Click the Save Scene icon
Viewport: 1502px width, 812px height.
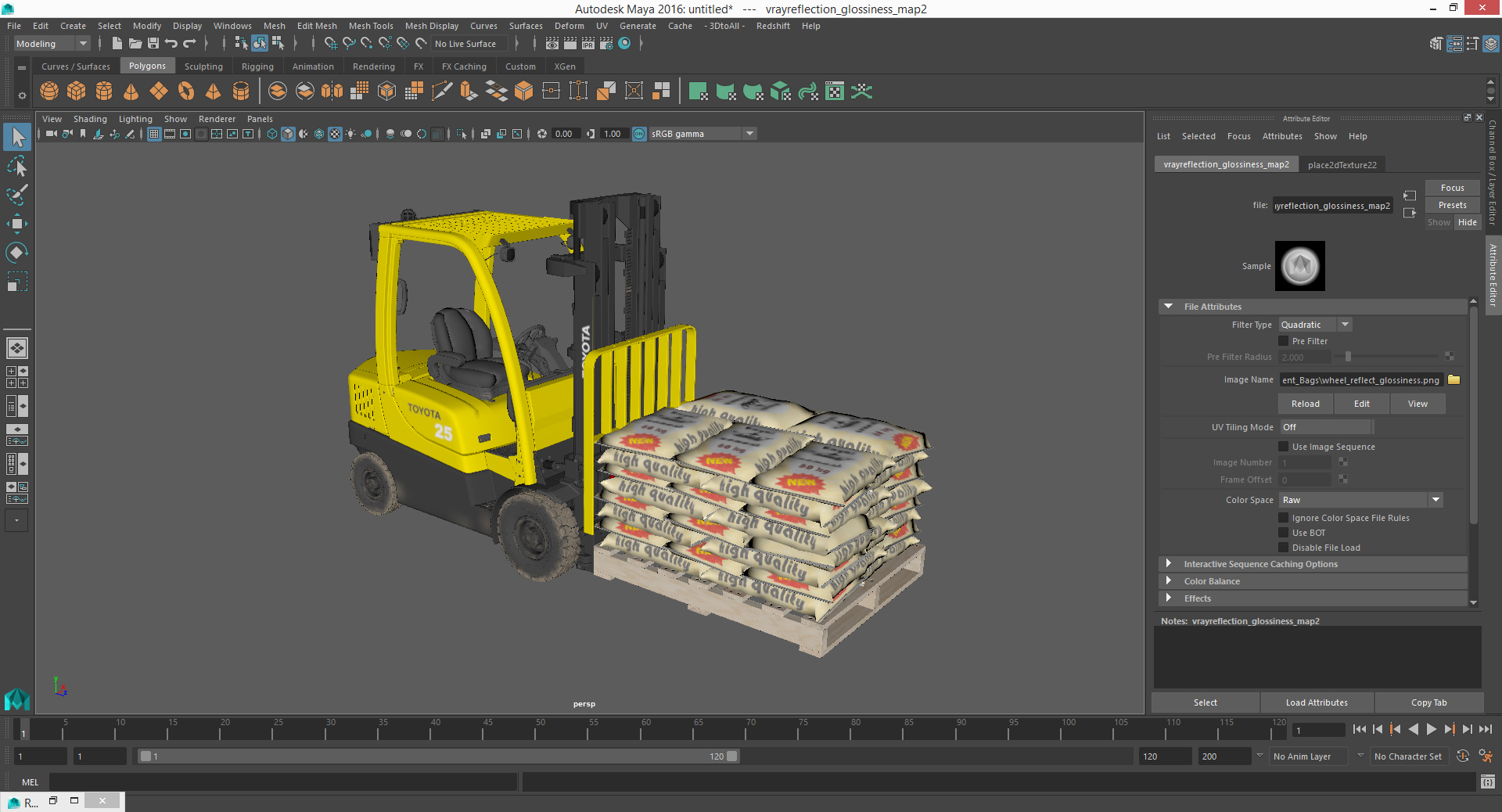pos(153,44)
